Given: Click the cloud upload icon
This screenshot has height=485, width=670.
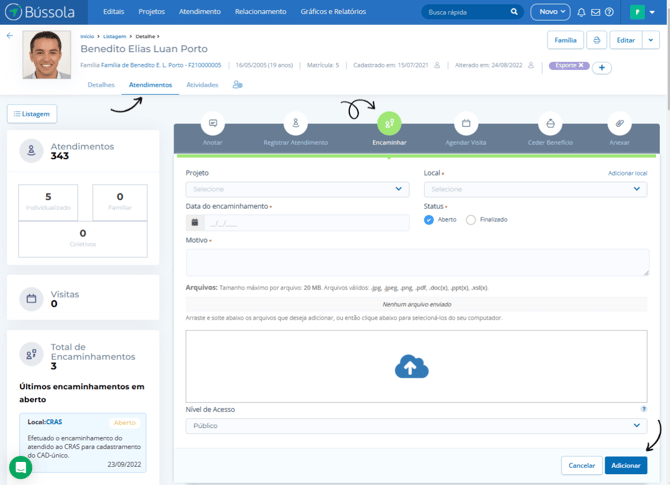Looking at the screenshot, I should tap(411, 367).
